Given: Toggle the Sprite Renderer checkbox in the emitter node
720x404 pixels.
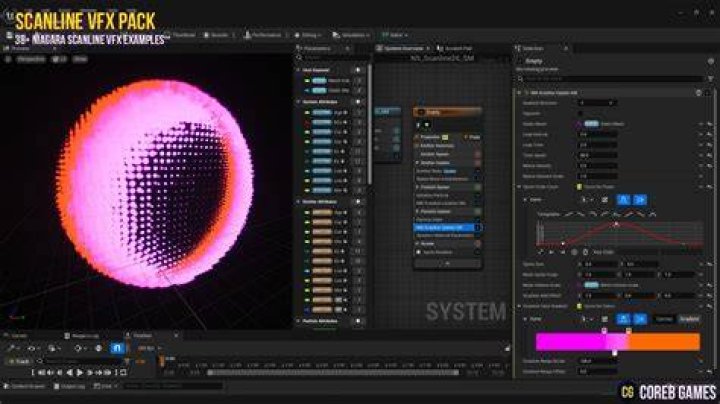Looking at the screenshot, I should (418, 252).
